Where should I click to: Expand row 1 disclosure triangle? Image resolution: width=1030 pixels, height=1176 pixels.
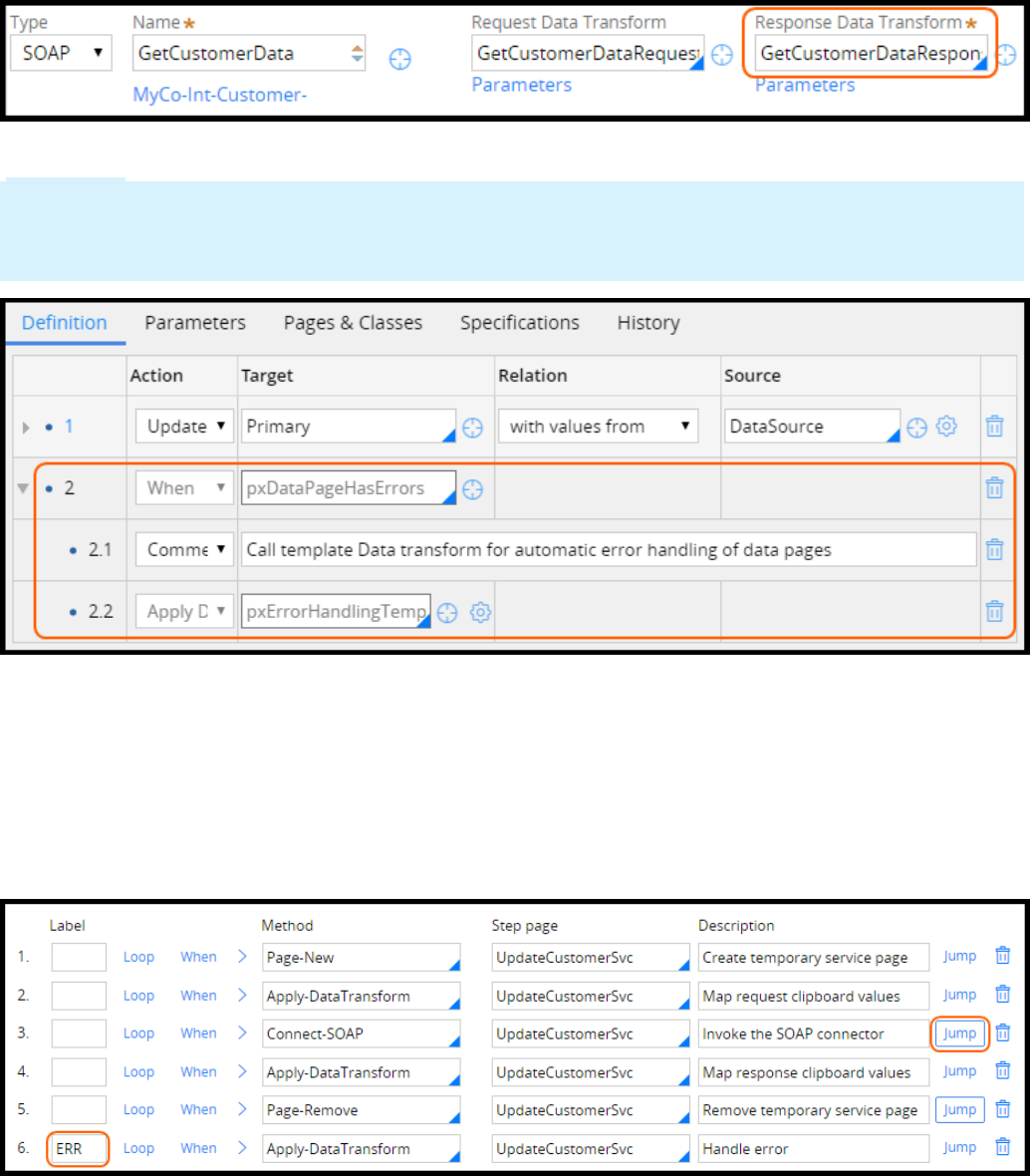[26, 428]
